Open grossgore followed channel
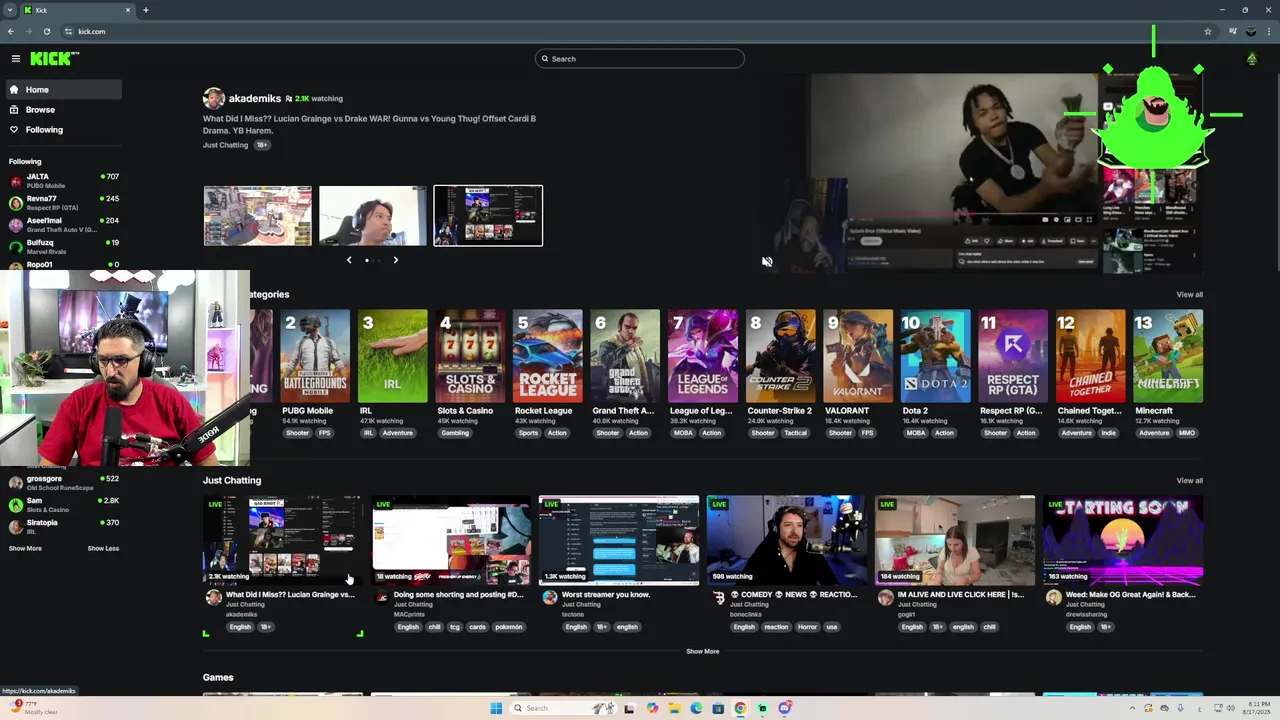The width and height of the screenshot is (1280, 720). click(64, 482)
